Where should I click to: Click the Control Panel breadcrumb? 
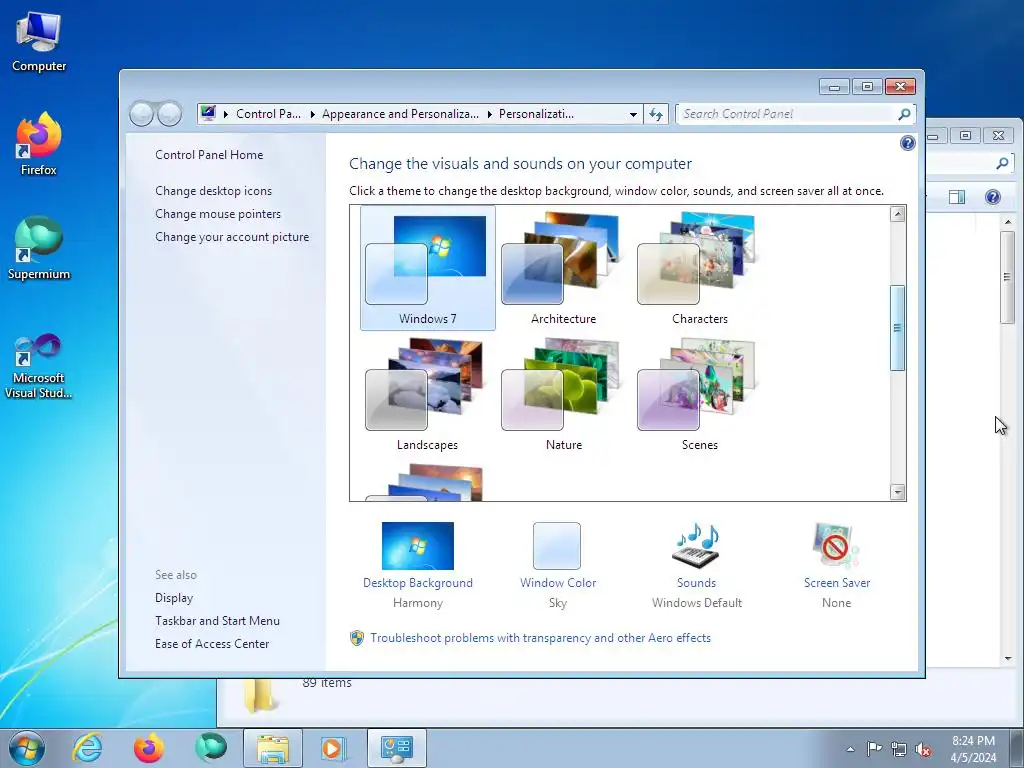click(268, 114)
